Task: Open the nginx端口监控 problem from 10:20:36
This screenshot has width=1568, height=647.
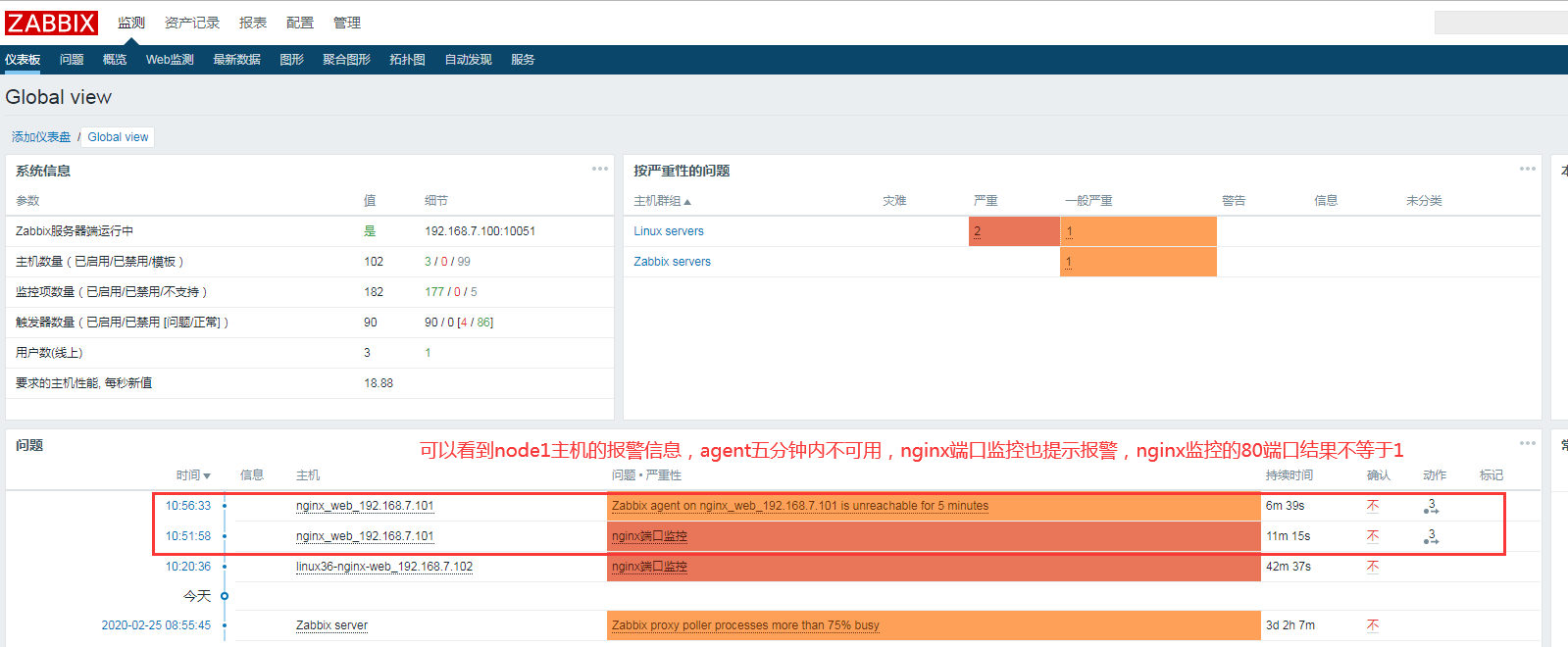Action: tap(649, 567)
